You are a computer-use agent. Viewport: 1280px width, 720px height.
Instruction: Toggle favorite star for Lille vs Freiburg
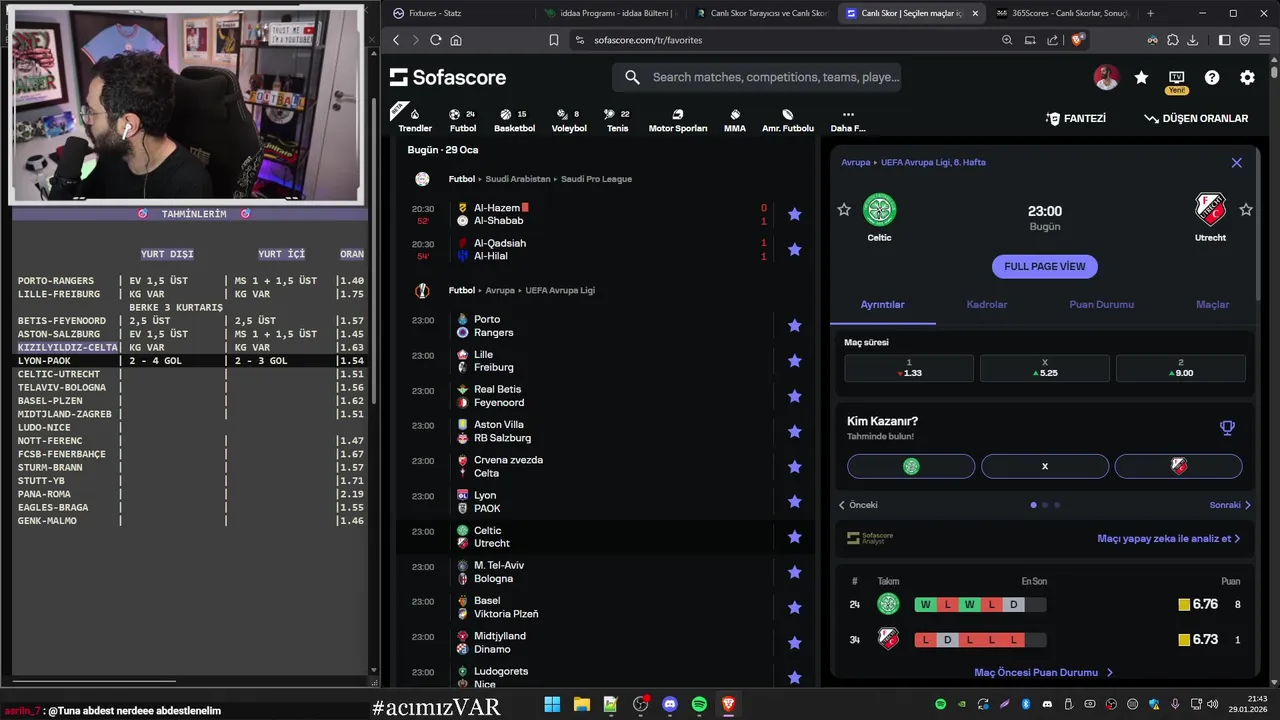[x=794, y=361]
